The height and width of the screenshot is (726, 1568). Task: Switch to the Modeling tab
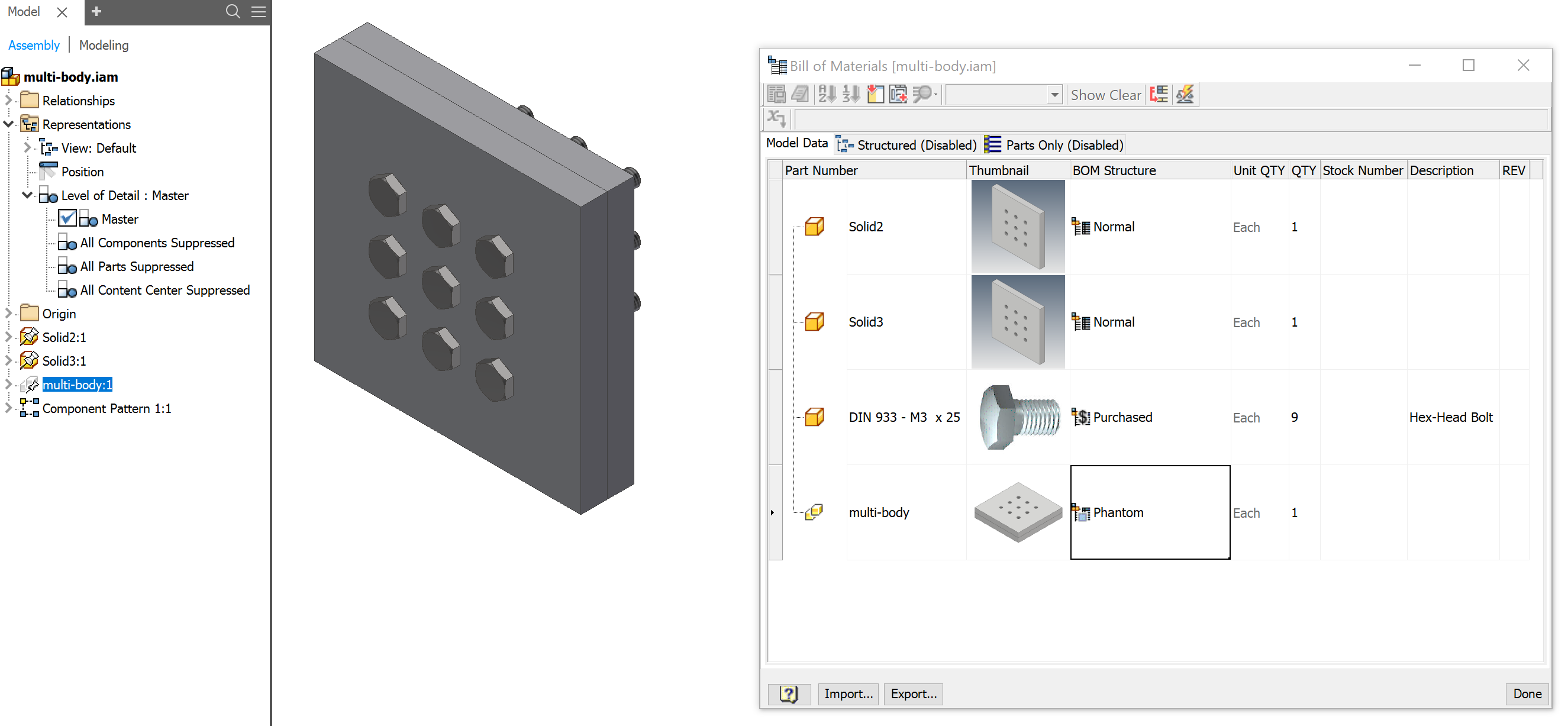coord(104,45)
